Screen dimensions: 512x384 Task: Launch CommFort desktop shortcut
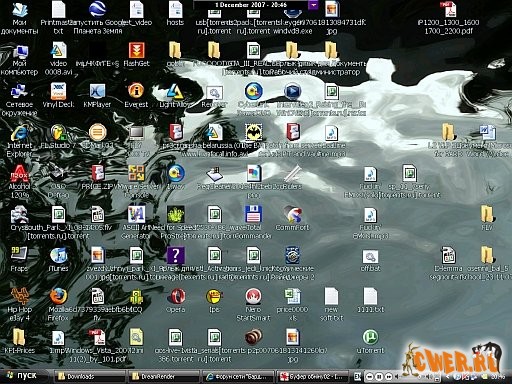click(292, 218)
